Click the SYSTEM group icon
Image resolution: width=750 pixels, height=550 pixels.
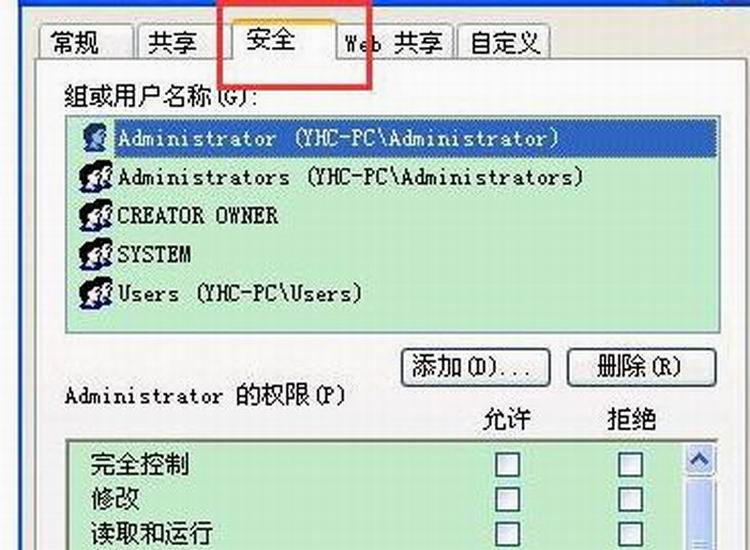(96, 254)
